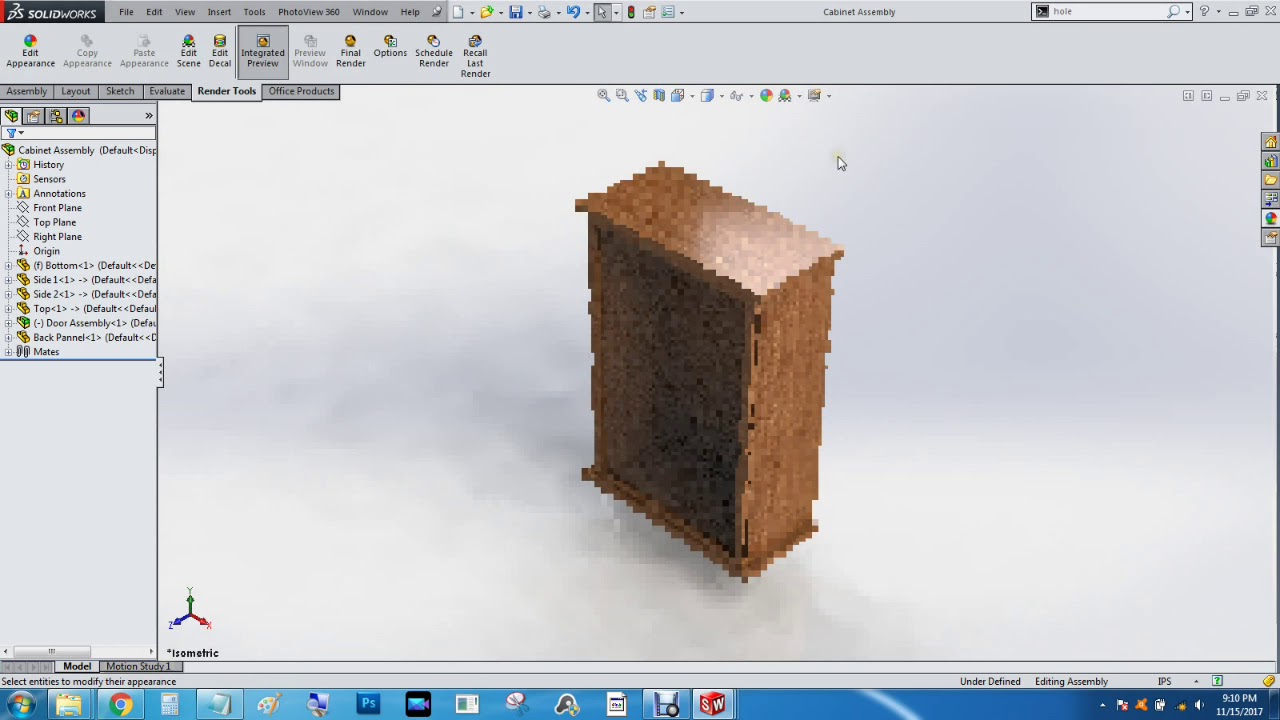Open Appearances color ball tab on task pane
Image resolution: width=1280 pixels, height=720 pixels.
[x=1270, y=219]
